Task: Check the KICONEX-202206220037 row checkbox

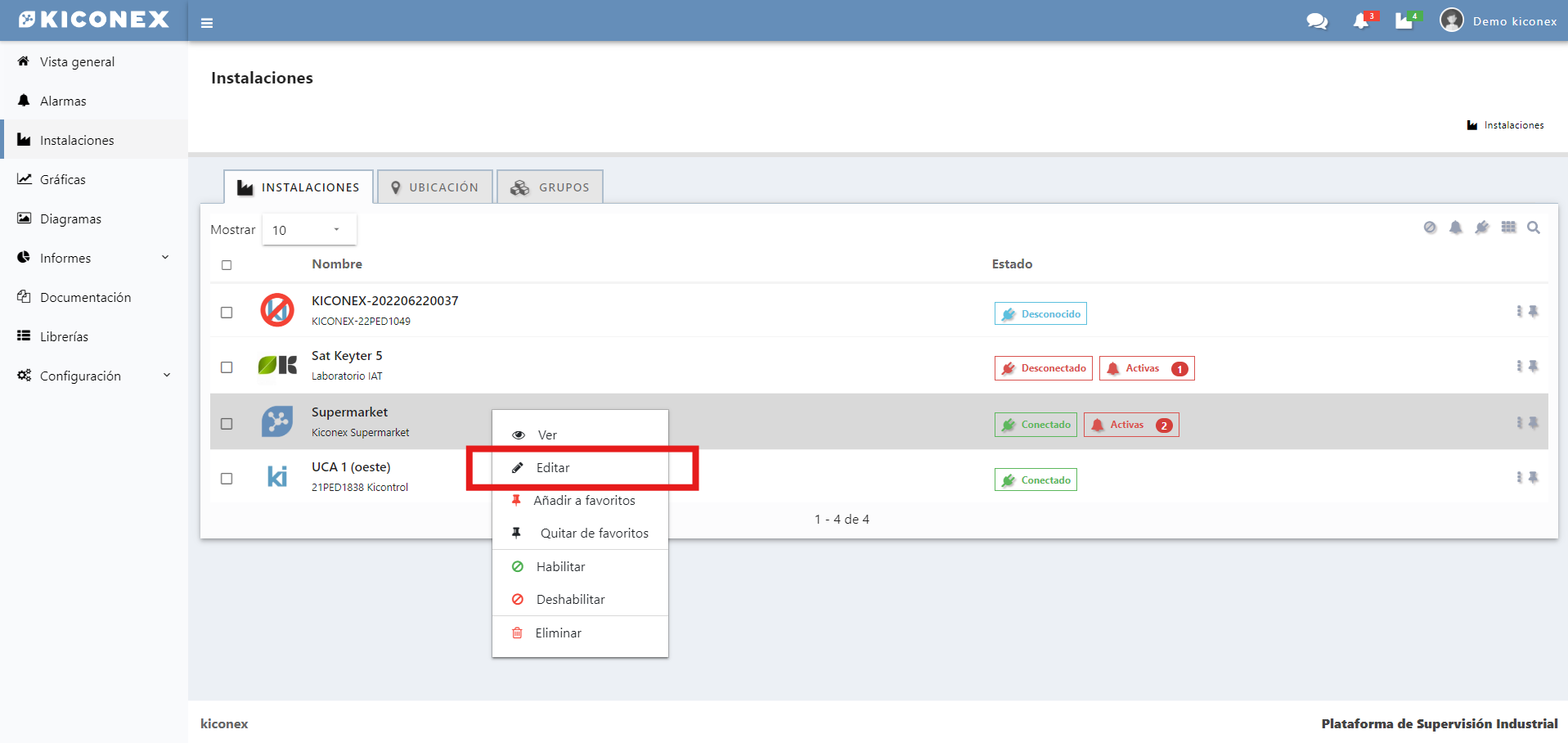Action: [x=227, y=313]
